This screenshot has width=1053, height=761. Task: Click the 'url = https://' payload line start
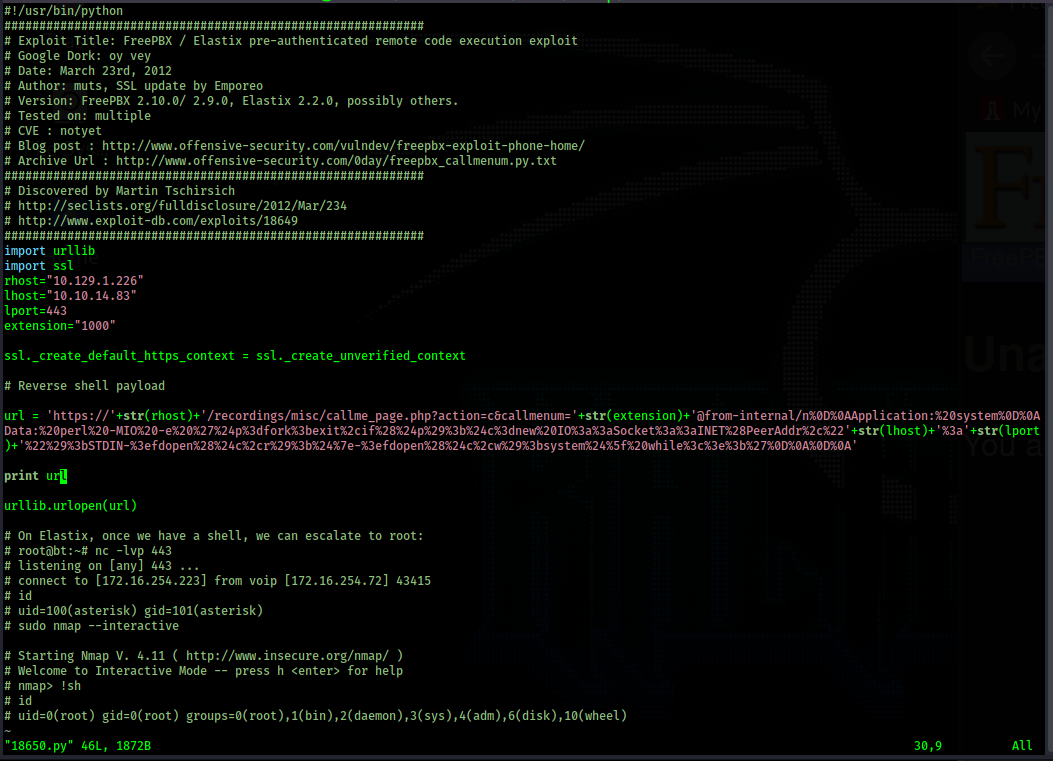522,416
